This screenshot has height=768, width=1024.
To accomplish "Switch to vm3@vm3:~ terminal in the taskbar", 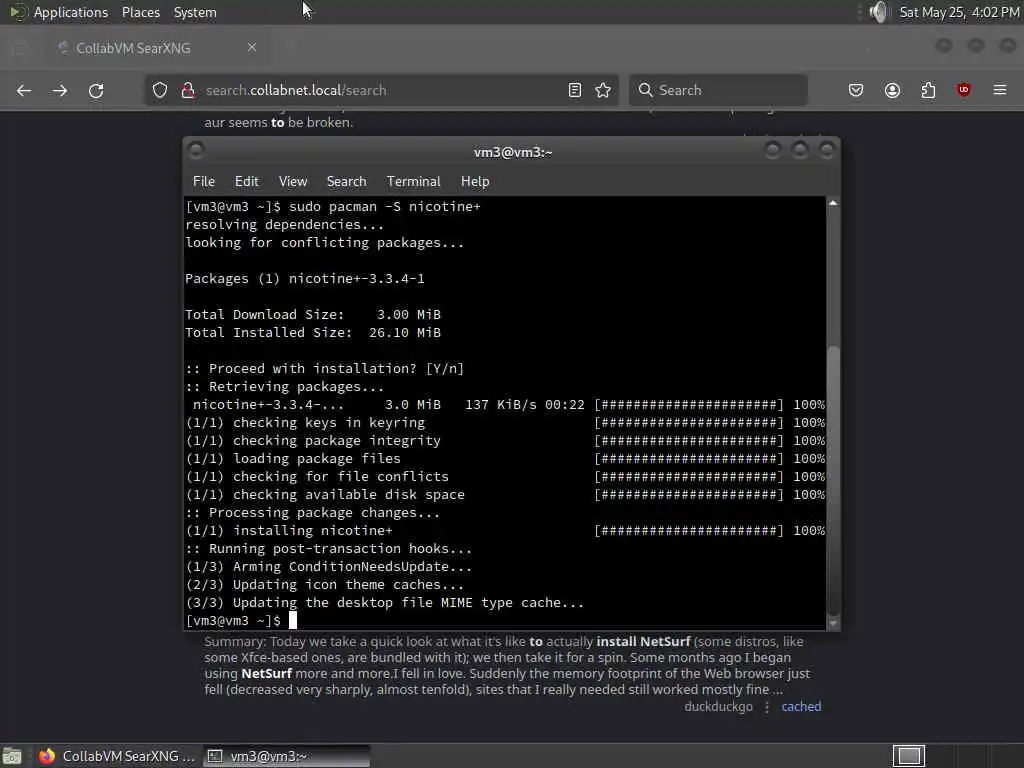I will [287, 756].
